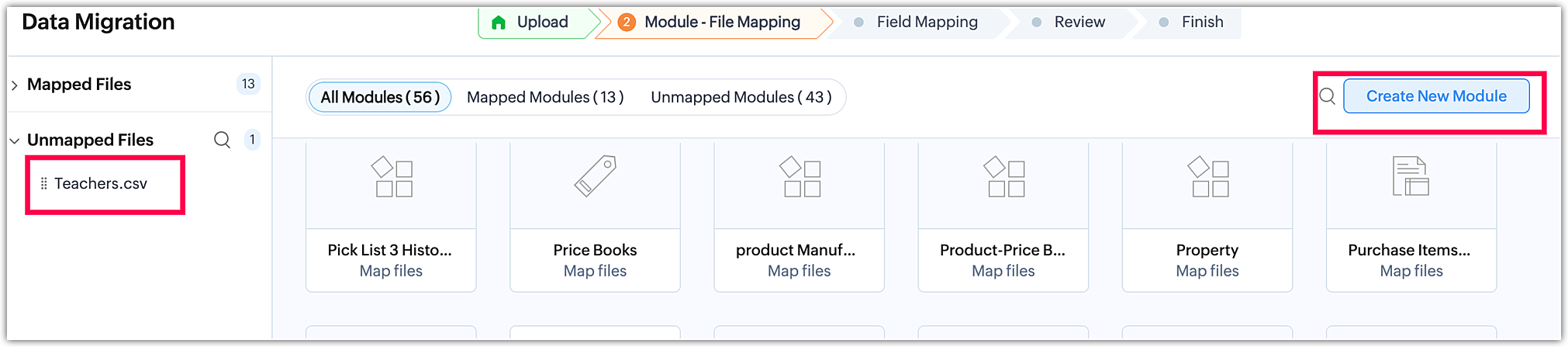The height and width of the screenshot is (347, 1568).
Task: Click Map files under Price Books
Action: [x=595, y=271]
